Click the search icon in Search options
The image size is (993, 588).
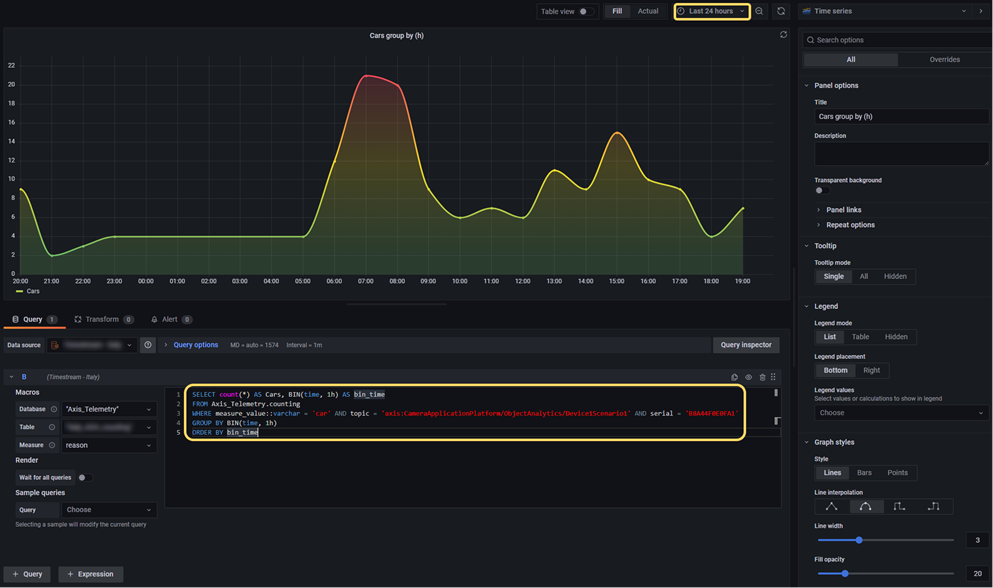[810, 40]
